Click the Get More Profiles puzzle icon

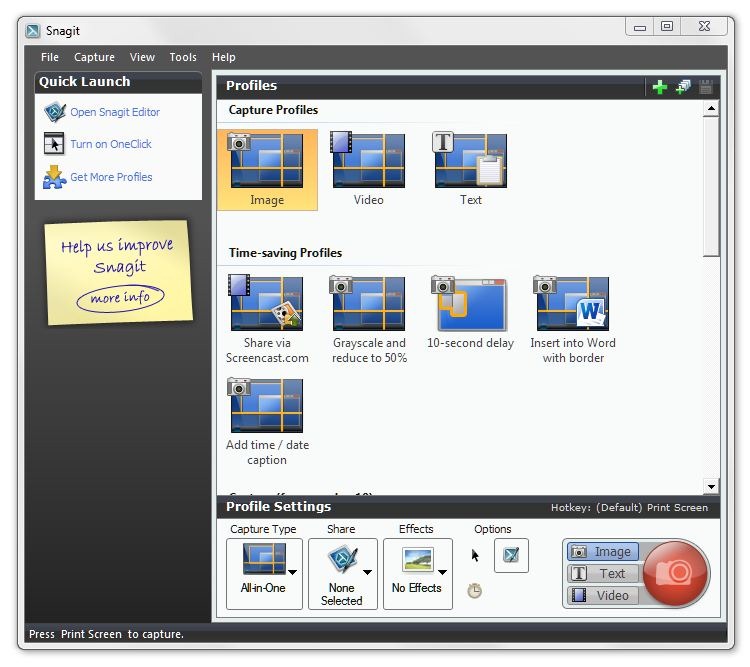click(x=55, y=177)
